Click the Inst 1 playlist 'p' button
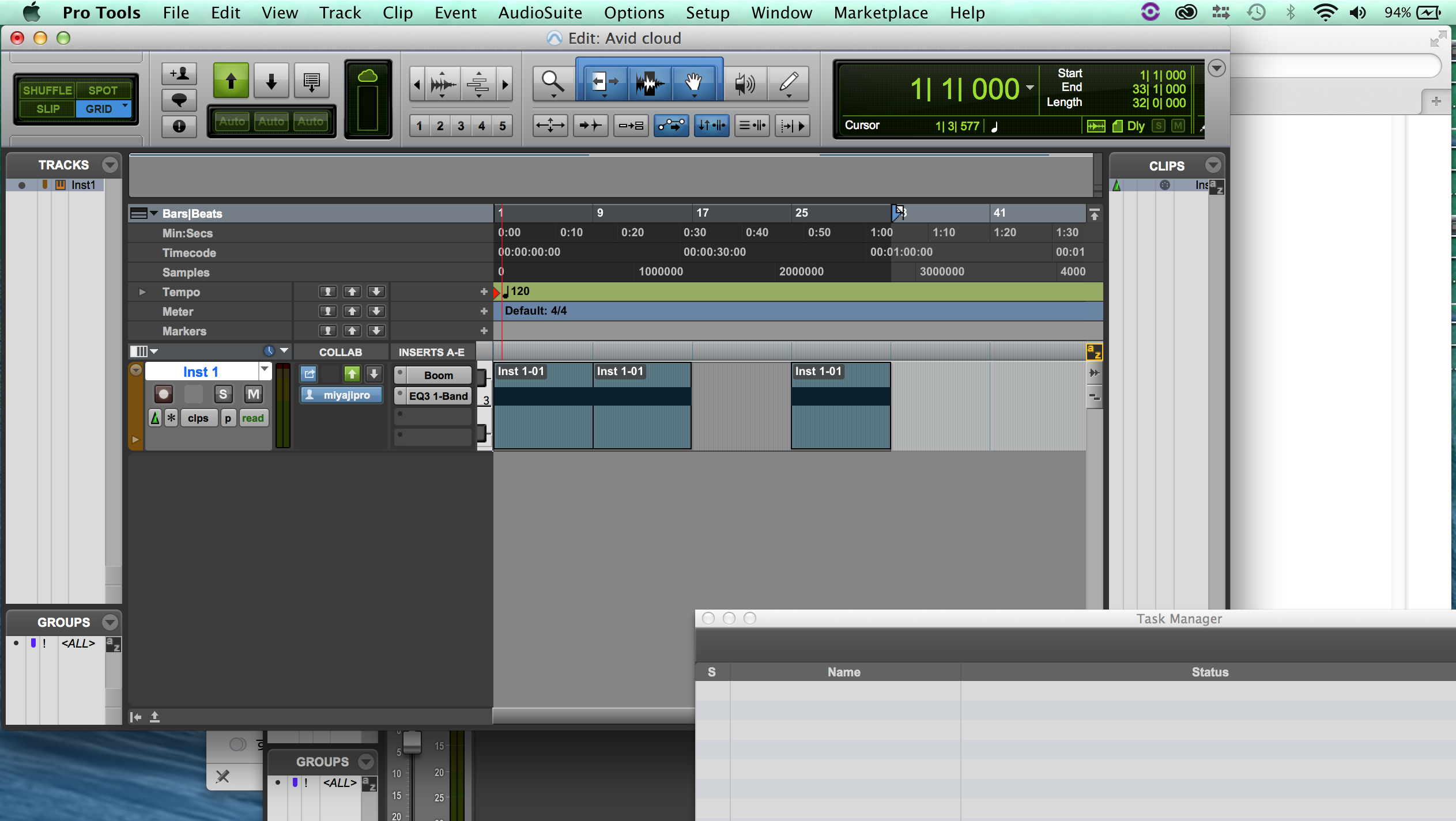The width and height of the screenshot is (1456, 821). pos(228,418)
